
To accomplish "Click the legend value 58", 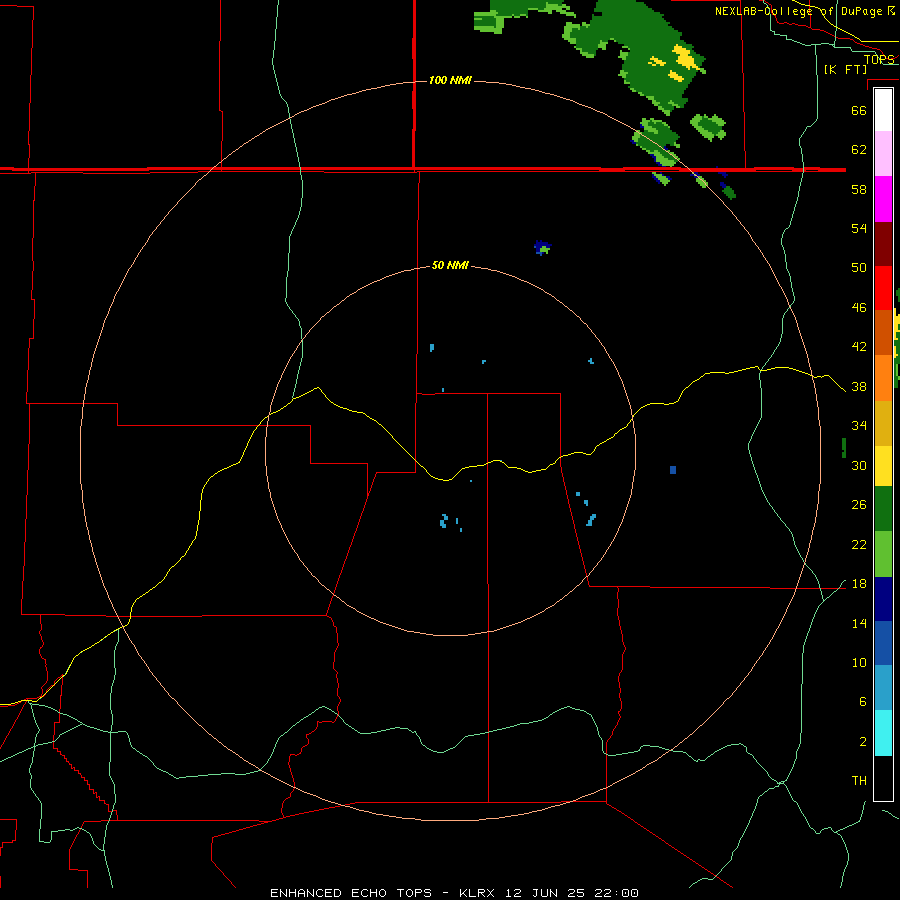I will [x=859, y=189].
